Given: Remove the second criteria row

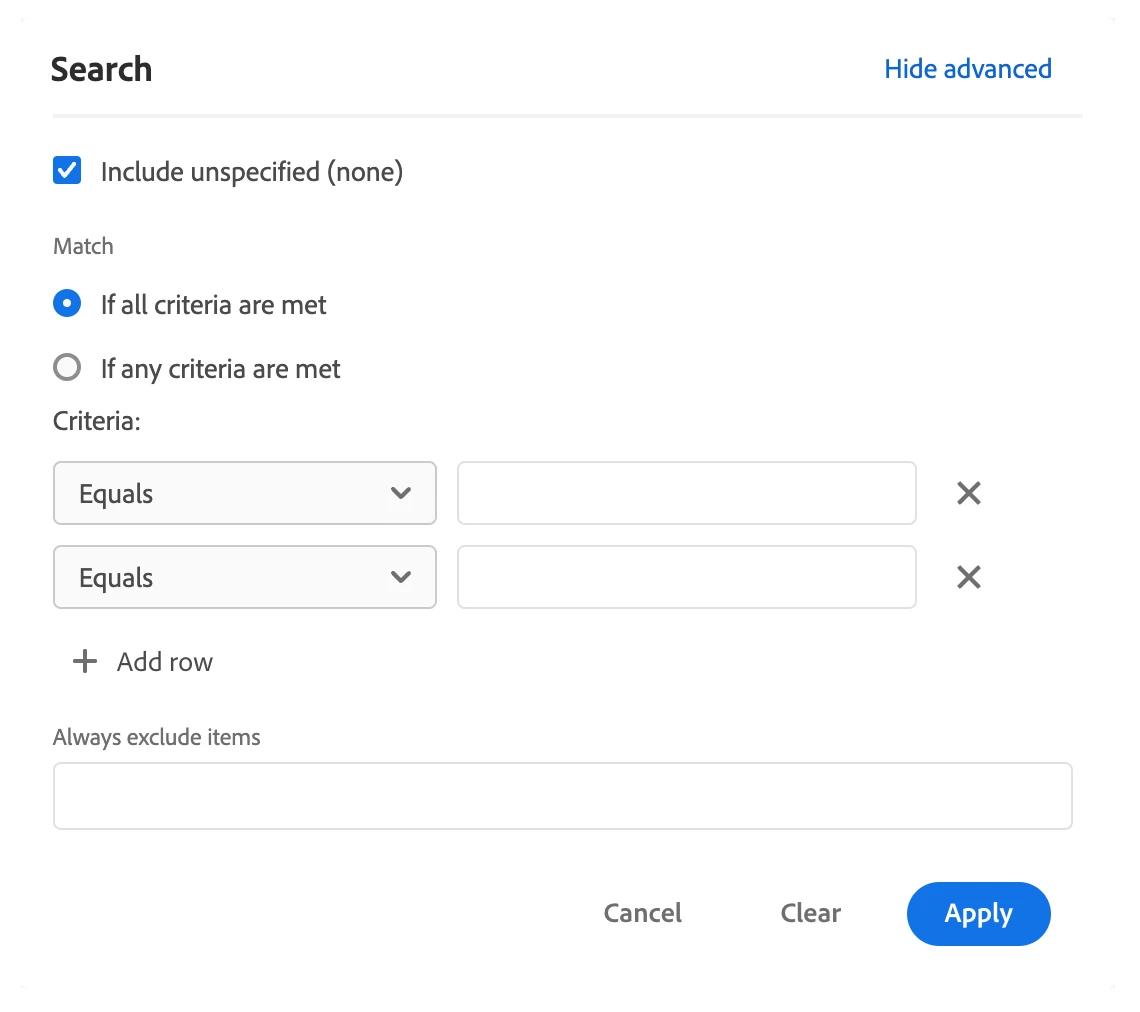Looking at the screenshot, I should 968,577.
